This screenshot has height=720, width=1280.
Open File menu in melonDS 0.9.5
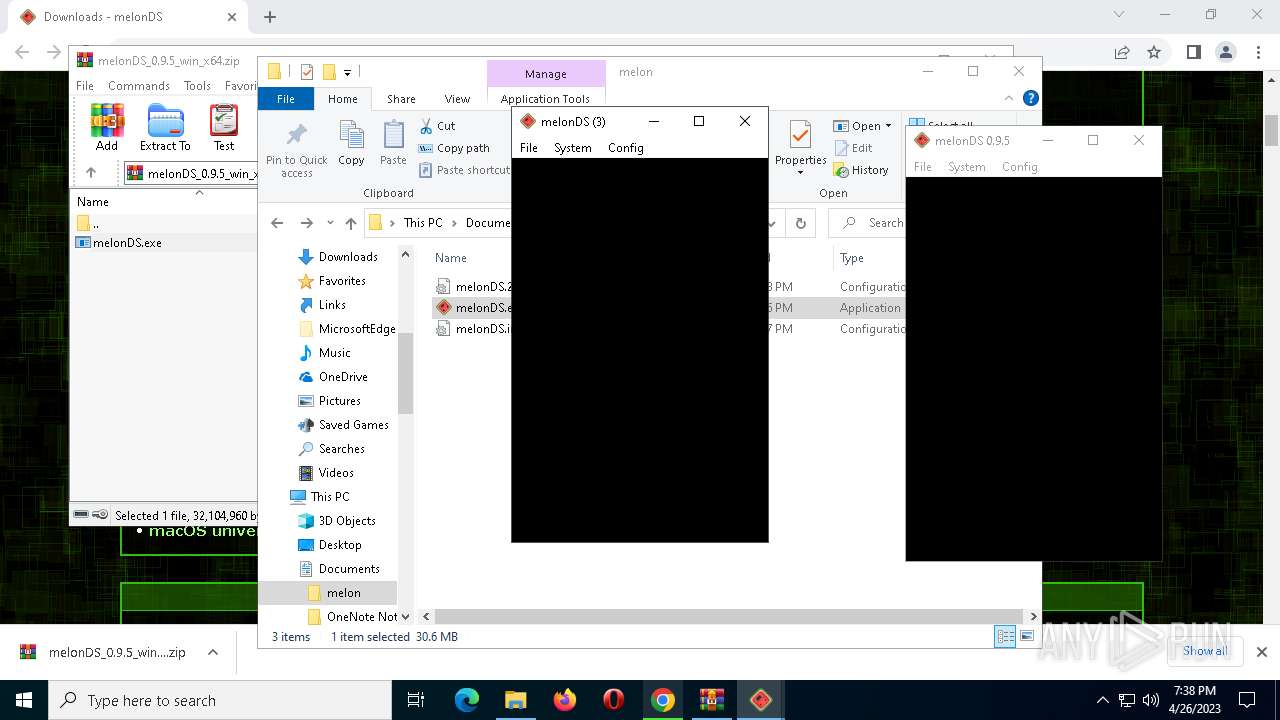tap(923, 167)
